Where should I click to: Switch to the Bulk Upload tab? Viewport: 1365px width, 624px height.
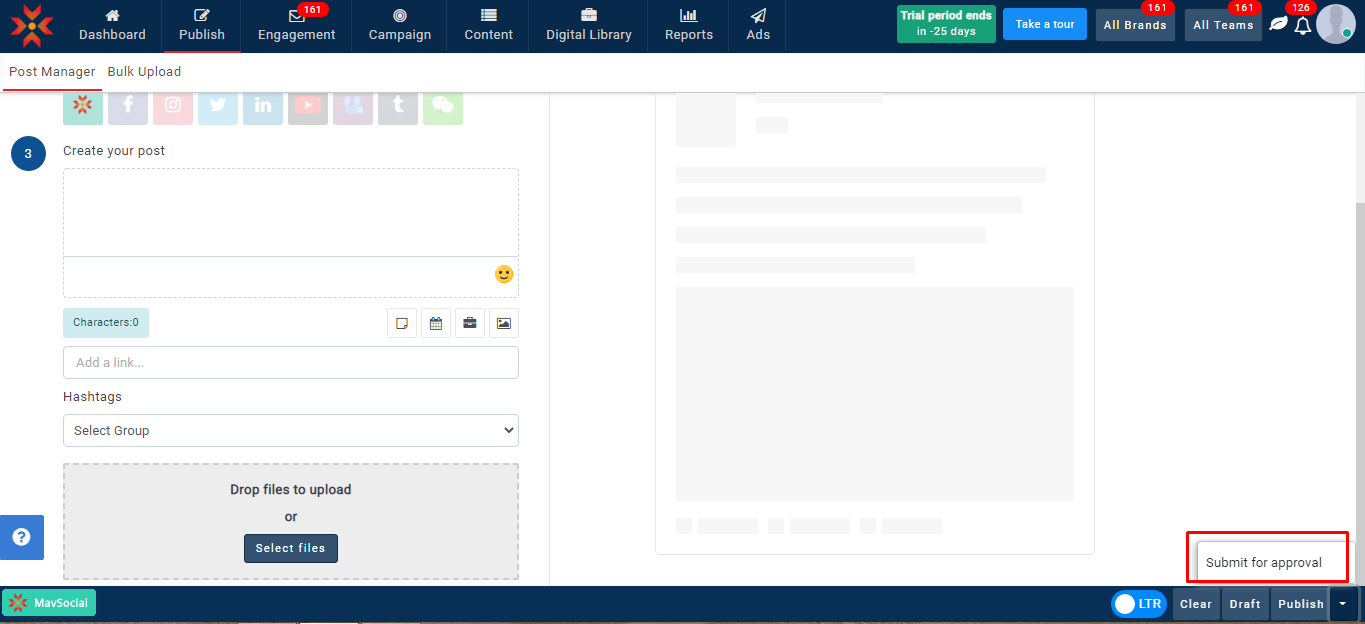[x=144, y=72]
